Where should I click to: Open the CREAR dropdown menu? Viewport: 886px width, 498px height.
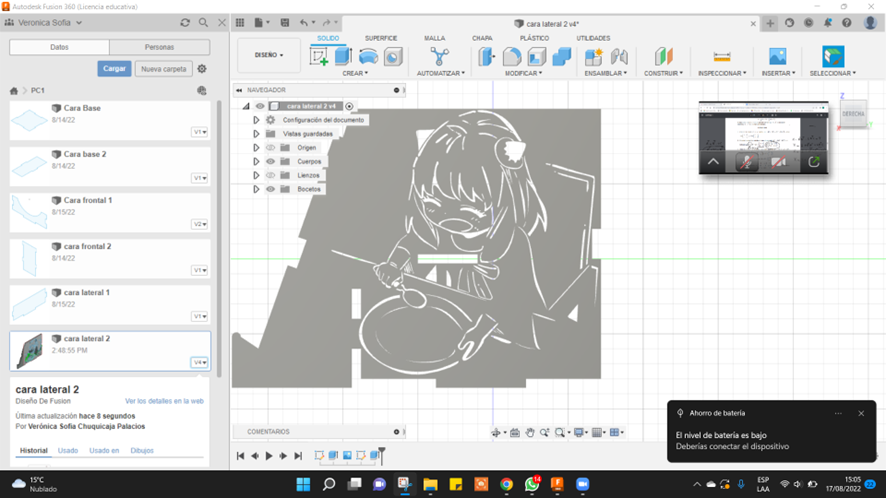355,73
